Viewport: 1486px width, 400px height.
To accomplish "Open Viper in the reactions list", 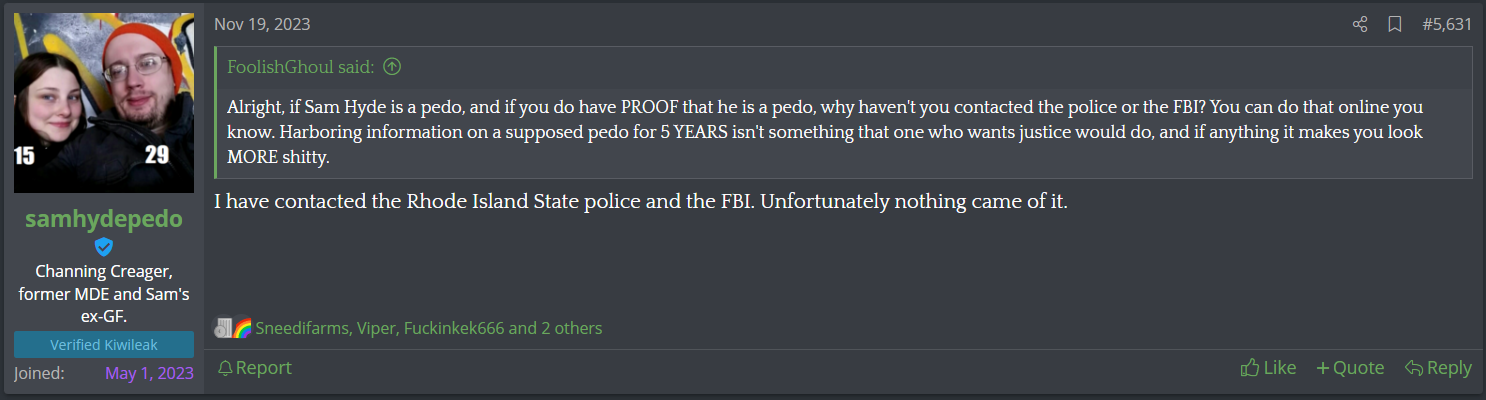I will point(374,328).
